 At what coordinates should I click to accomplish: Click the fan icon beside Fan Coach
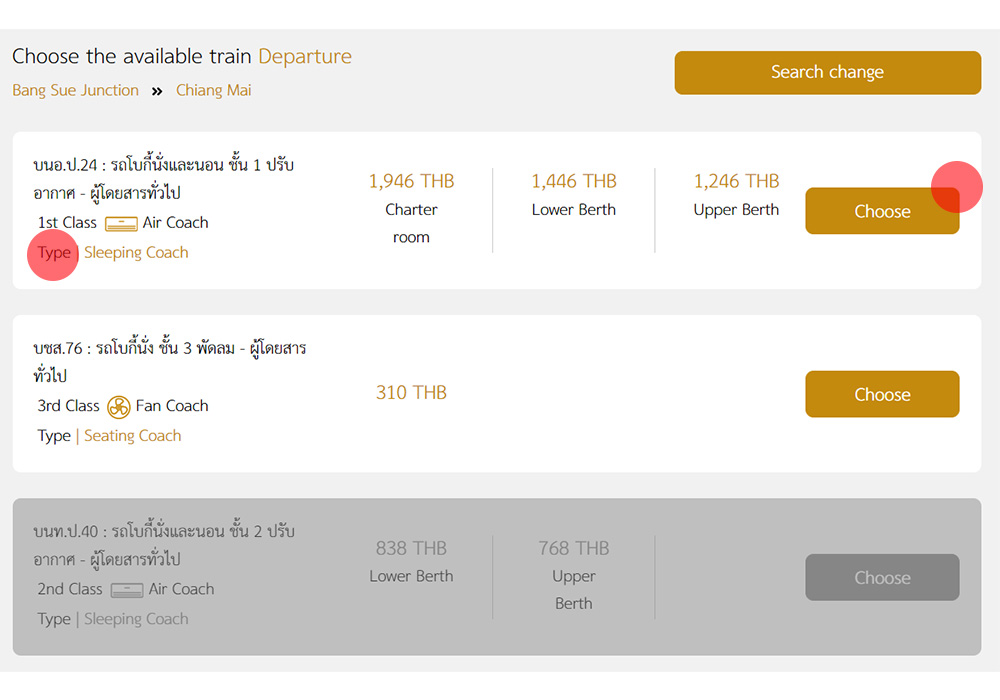coord(119,407)
